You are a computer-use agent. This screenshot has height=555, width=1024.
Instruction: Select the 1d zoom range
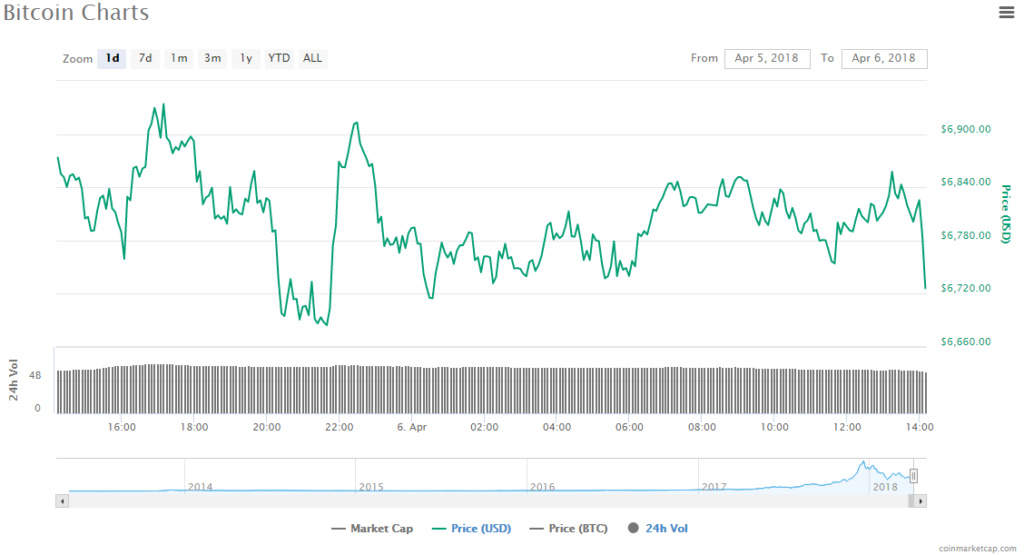pyautogui.click(x=112, y=58)
